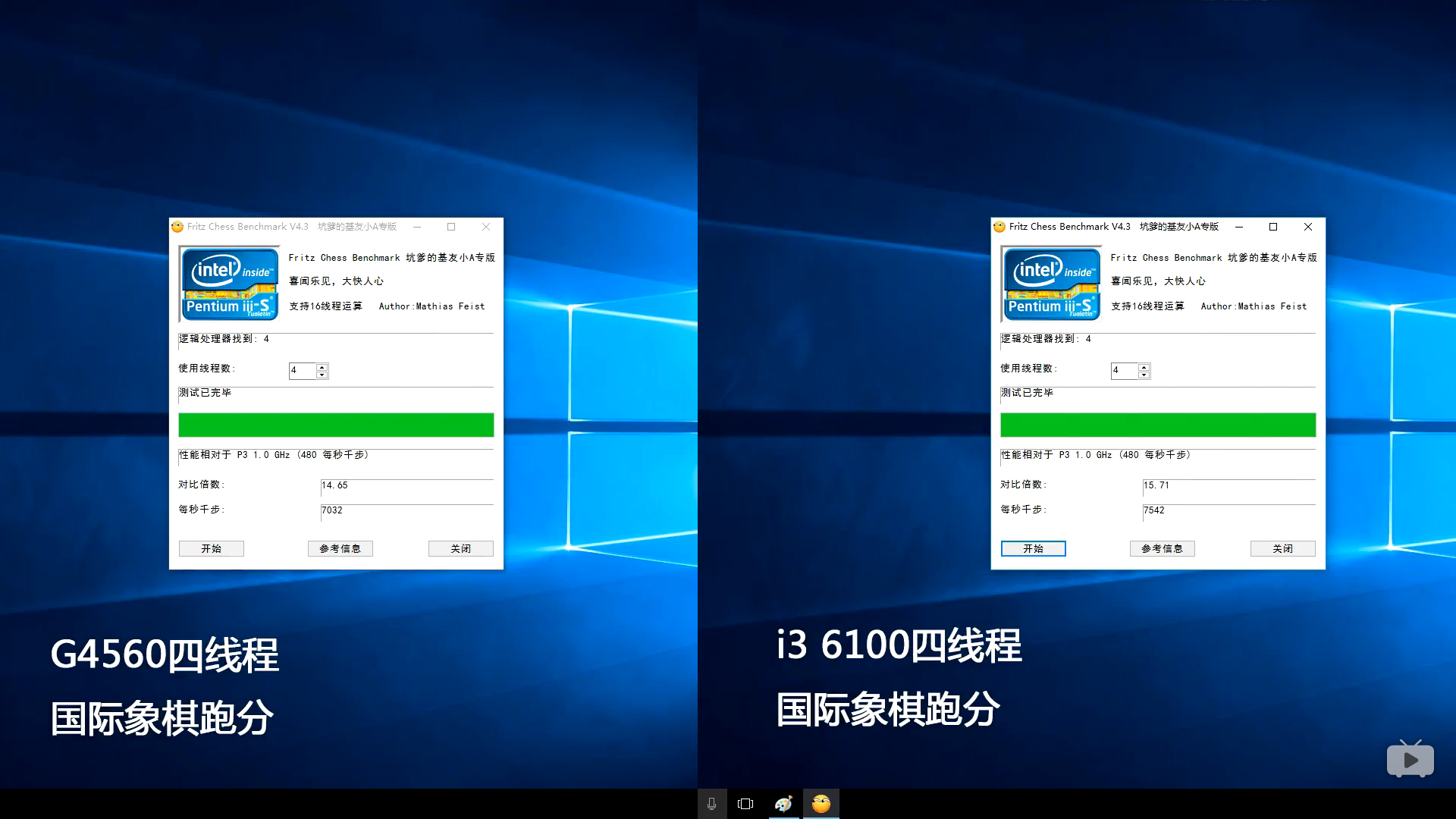Click 关闭 button in G4560 window
The width and height of the screenshot is (1456, 819).
pyautogui.click(x=460, y=548)
